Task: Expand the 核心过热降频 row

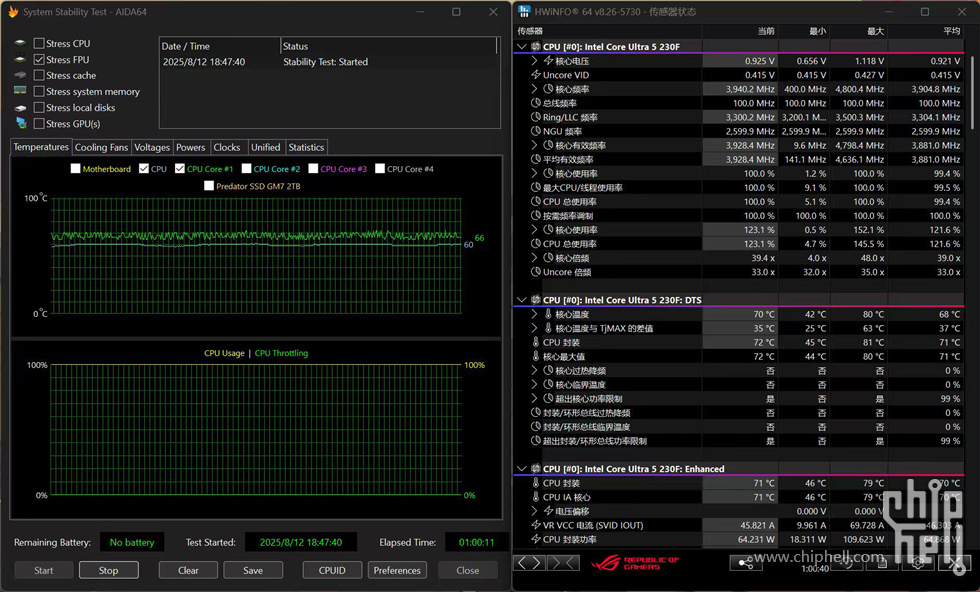Action: click(534, 370)
